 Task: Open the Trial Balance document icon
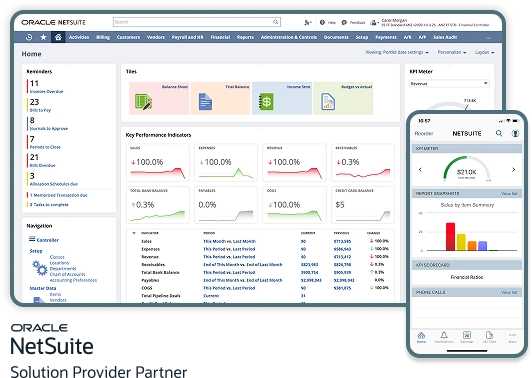205,101
